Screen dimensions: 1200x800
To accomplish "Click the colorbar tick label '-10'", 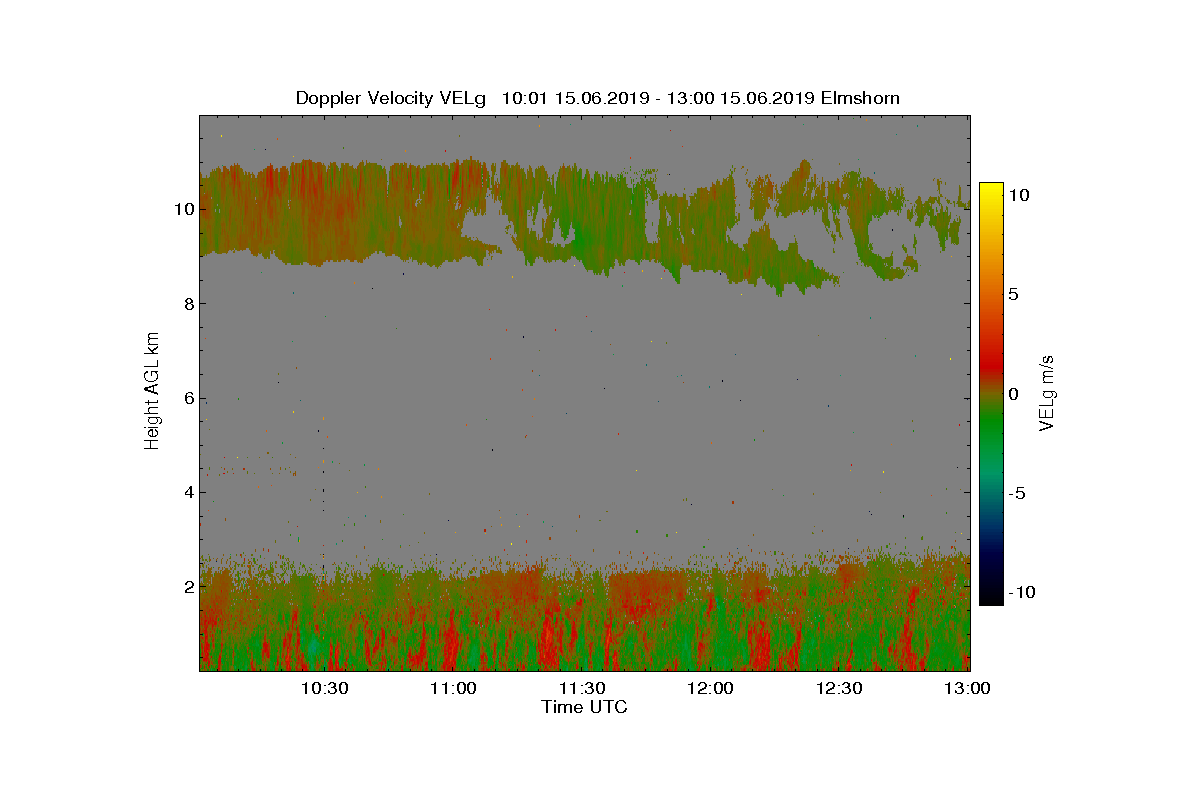I will [x=1022, y=592].
